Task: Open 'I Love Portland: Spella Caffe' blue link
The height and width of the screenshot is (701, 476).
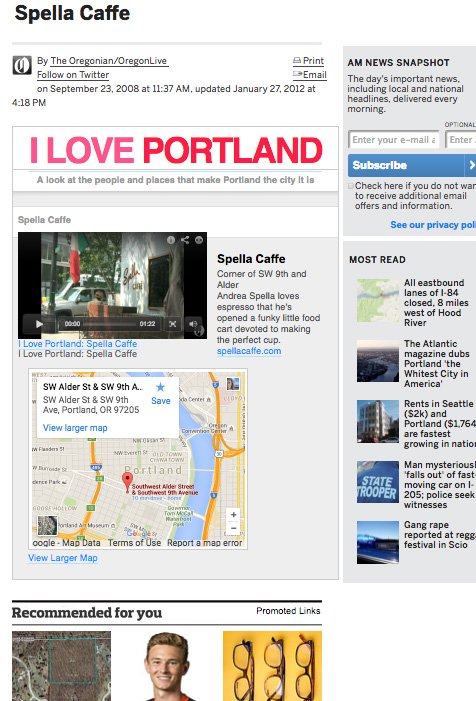Action: [78, 344]
